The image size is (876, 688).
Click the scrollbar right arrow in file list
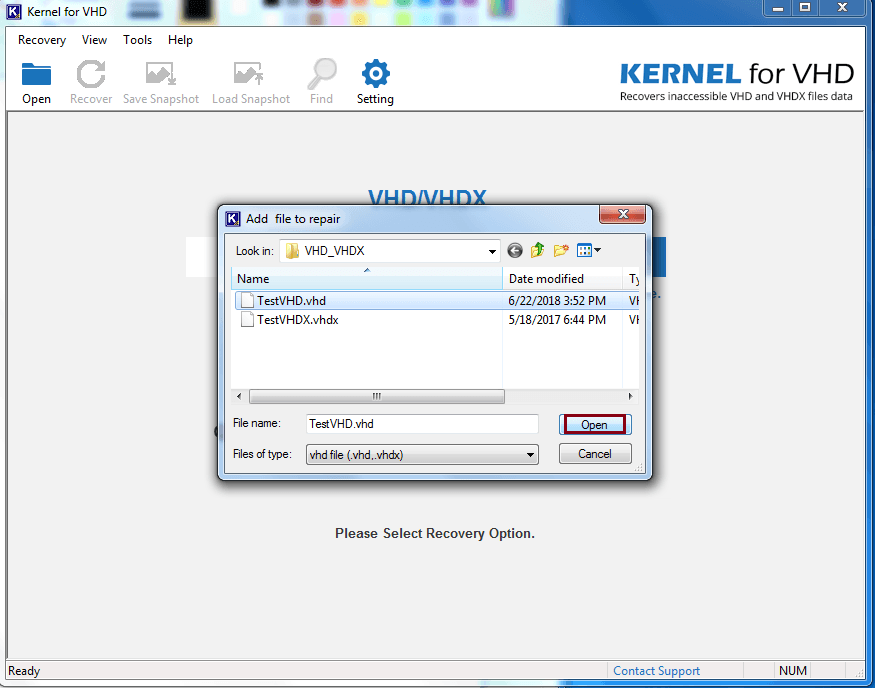click(631, 397)
